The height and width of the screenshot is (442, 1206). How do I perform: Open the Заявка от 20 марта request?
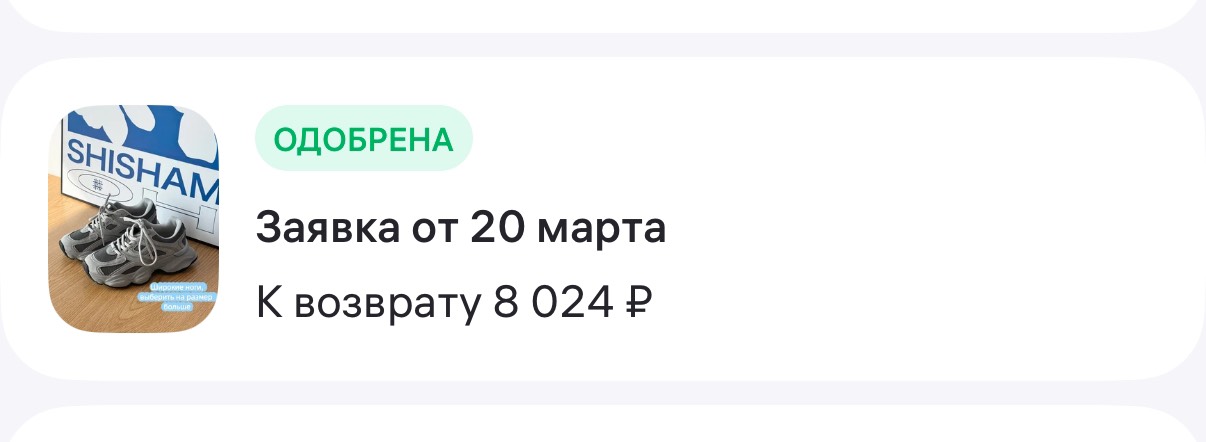click(x=461, y=229)
